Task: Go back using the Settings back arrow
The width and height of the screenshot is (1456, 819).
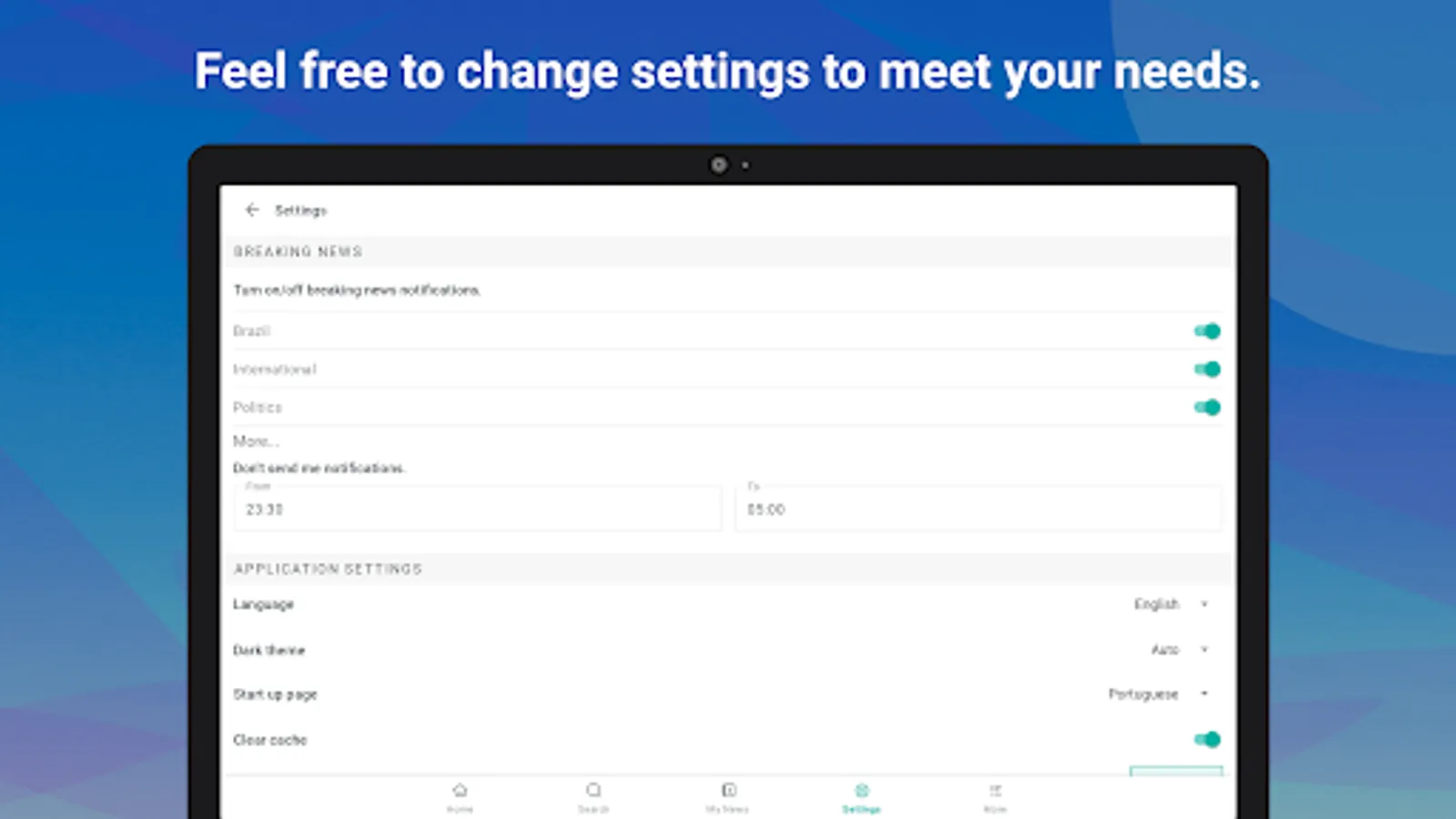Action: pyautogui.click(x=252, y=210)
